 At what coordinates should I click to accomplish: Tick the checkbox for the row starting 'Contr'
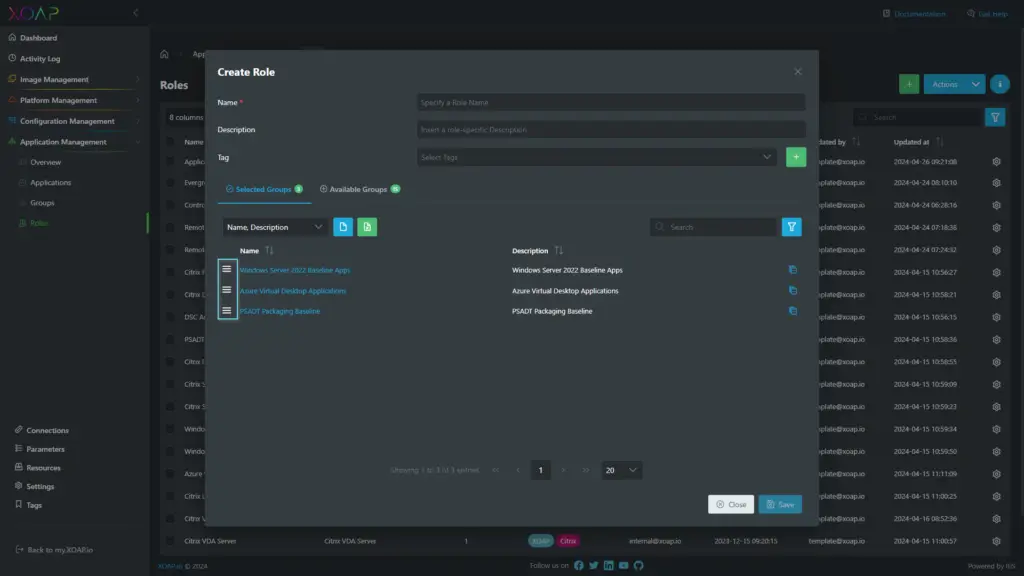tap(170, 205)
